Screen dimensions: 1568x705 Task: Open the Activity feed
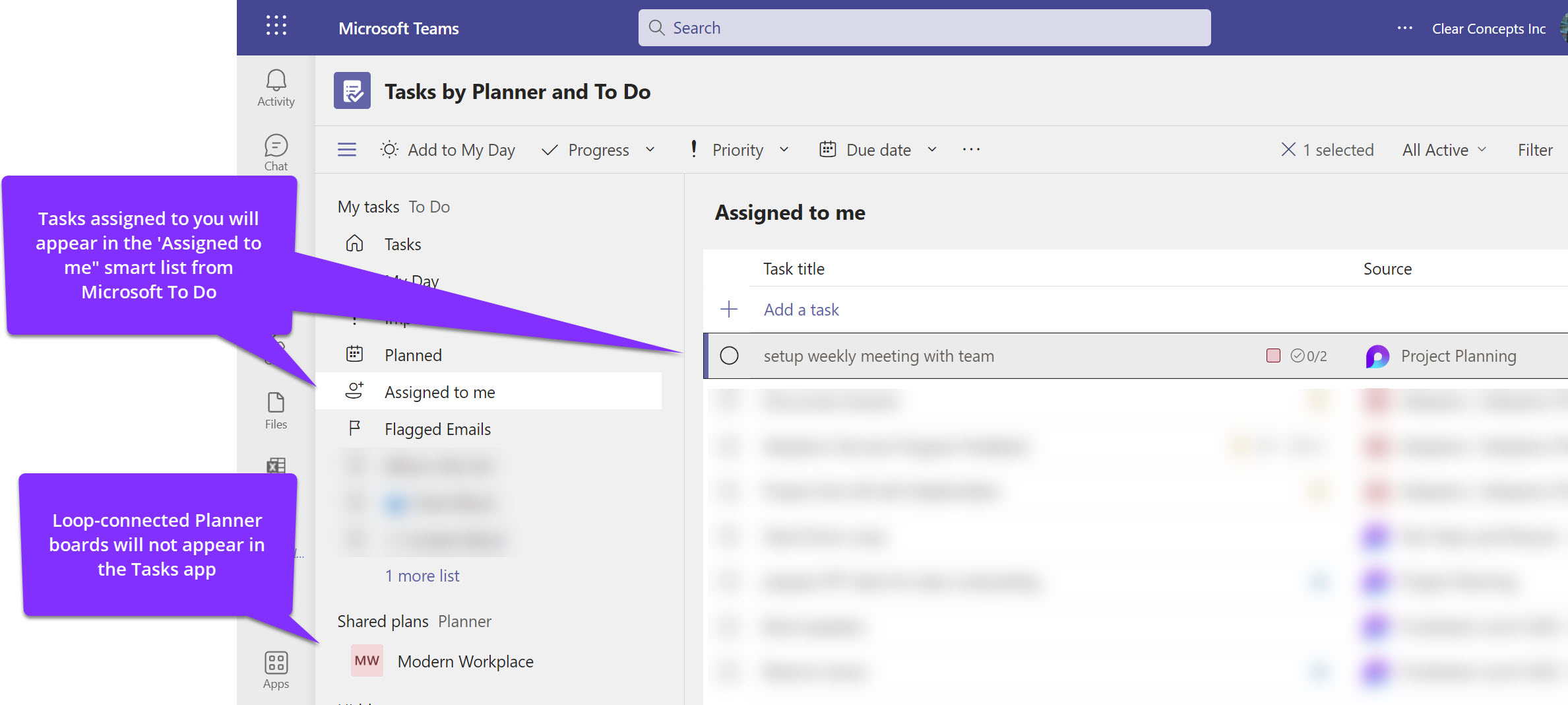[x=276, y=88]
